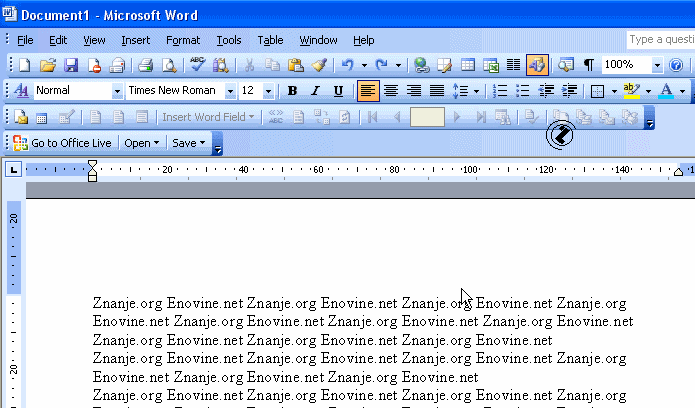Expand the Style dropdown showing Normal

(x=117, y=91)
